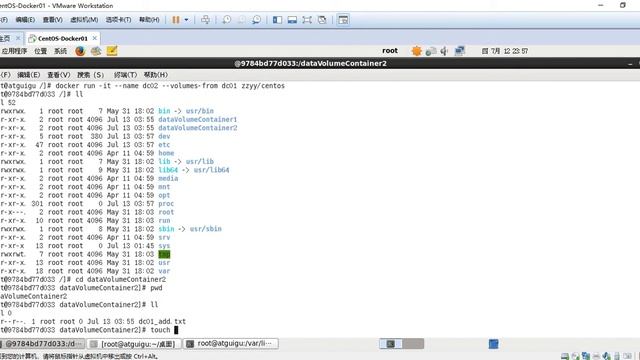Click the printer device icon in VMware status bar
Viewport: 640px width, 360px height.
pos(596,356)
